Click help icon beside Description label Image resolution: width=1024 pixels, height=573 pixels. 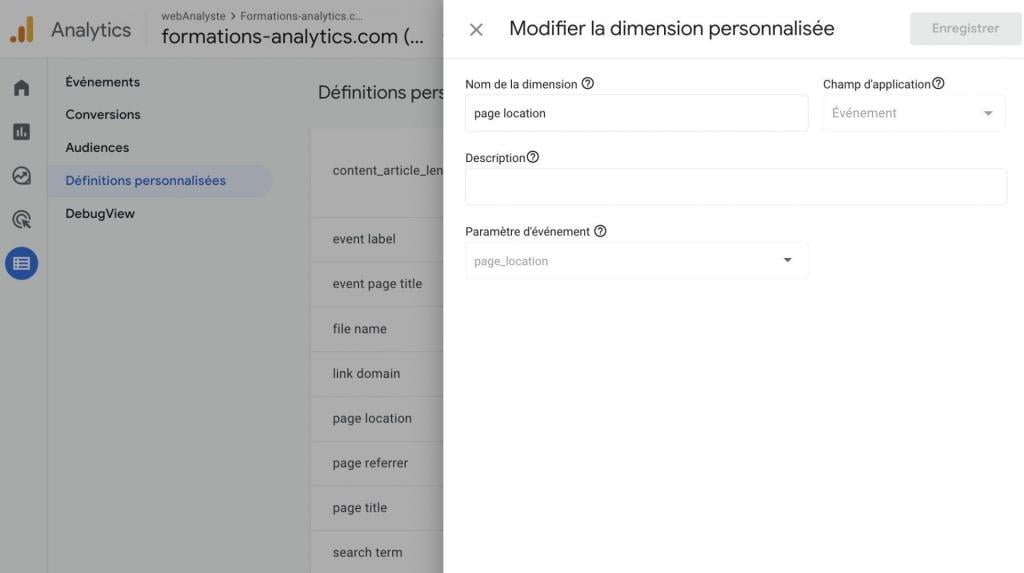(533, 157)
